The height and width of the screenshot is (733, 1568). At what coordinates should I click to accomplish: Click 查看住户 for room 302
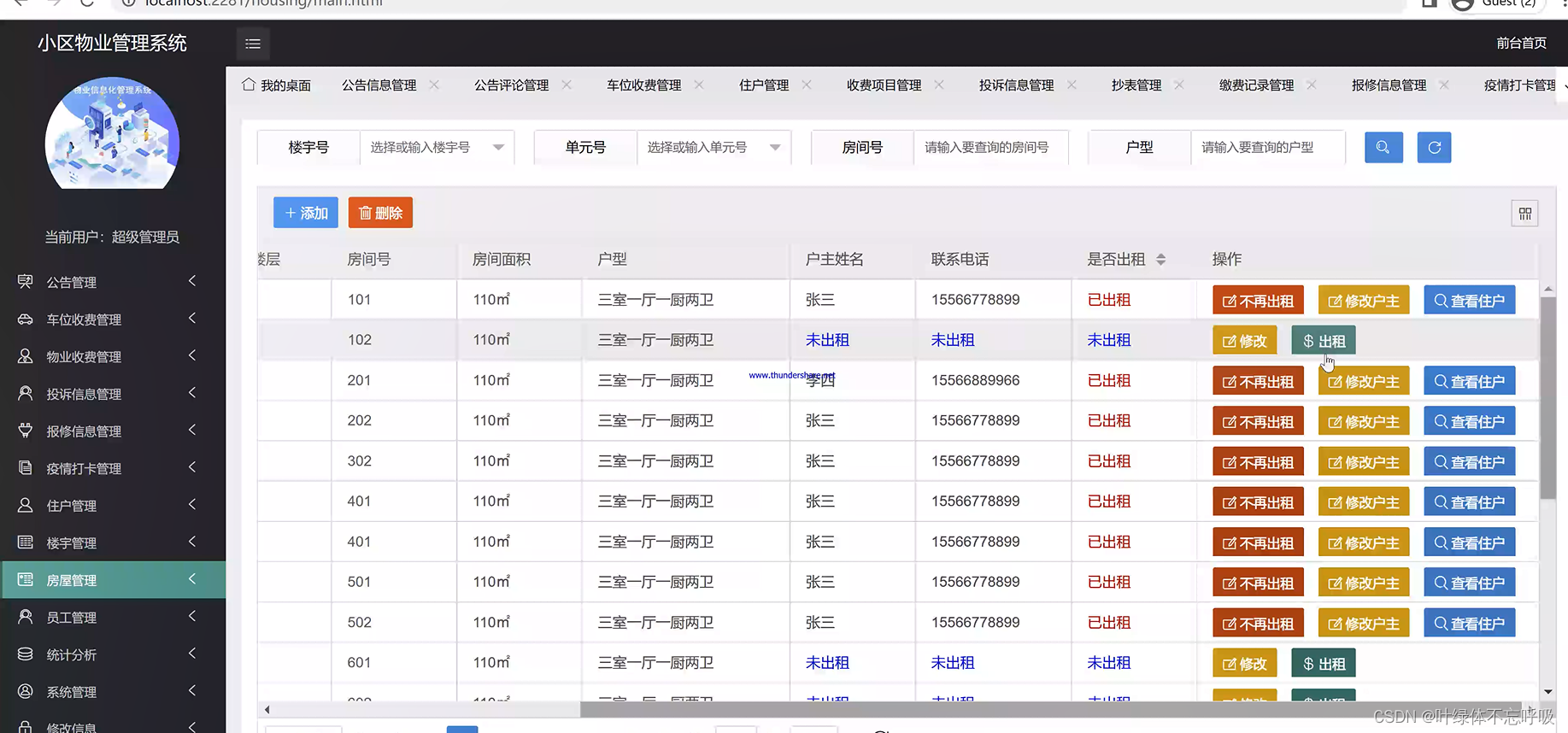1470,462
